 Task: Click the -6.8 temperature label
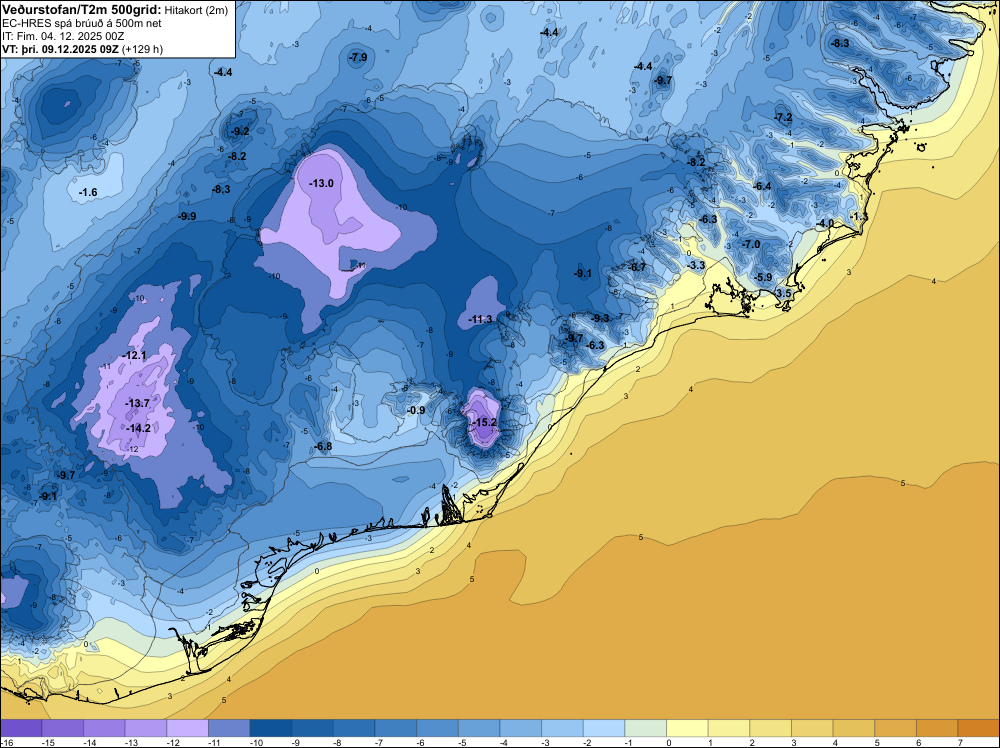[x=323, y=446]
